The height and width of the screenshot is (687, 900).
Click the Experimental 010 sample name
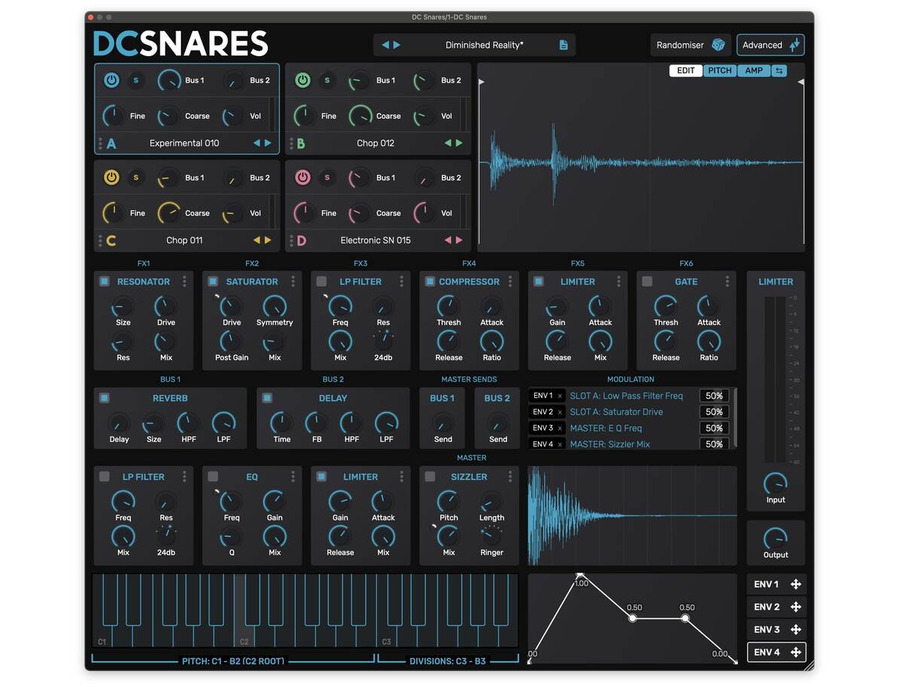(184, 143)
